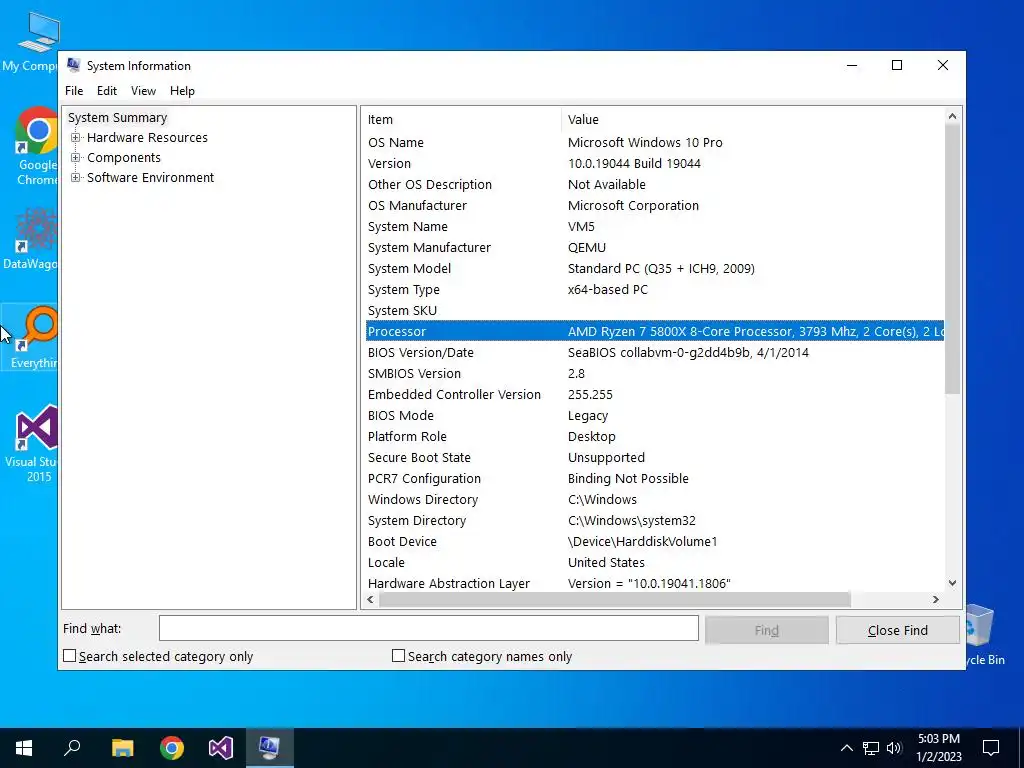Select the Processor row
The height and width of the screenshot is (768, 1024).
coord(654,331)
